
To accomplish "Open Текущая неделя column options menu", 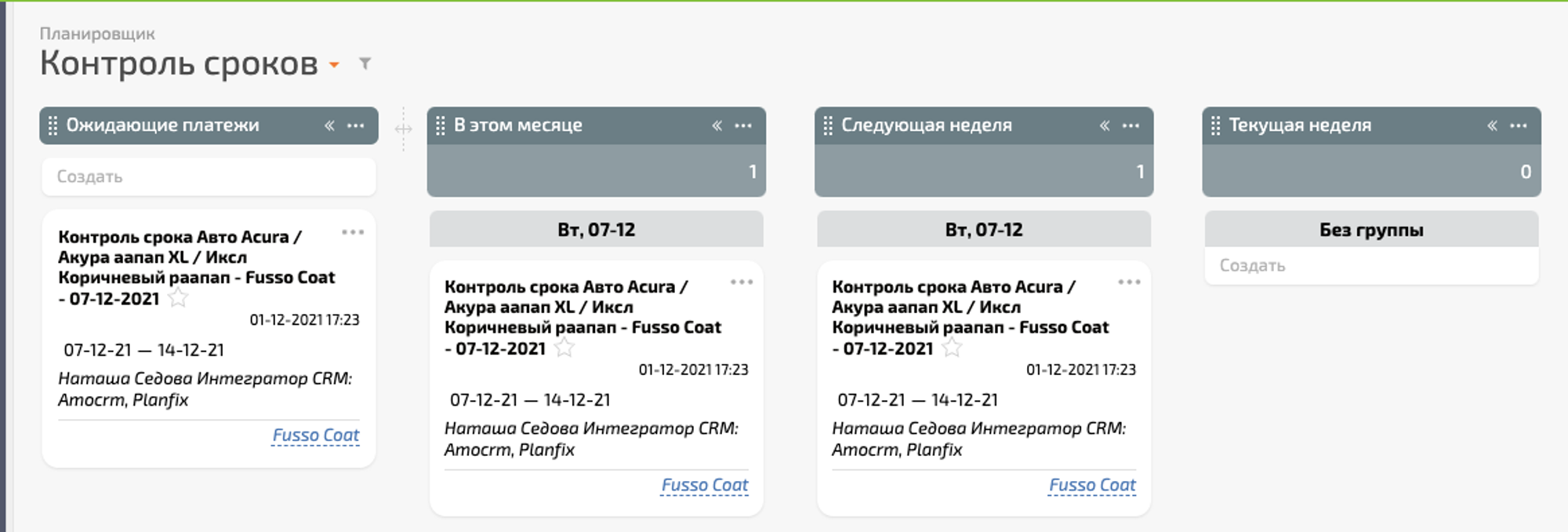I will click(1519, 126).
